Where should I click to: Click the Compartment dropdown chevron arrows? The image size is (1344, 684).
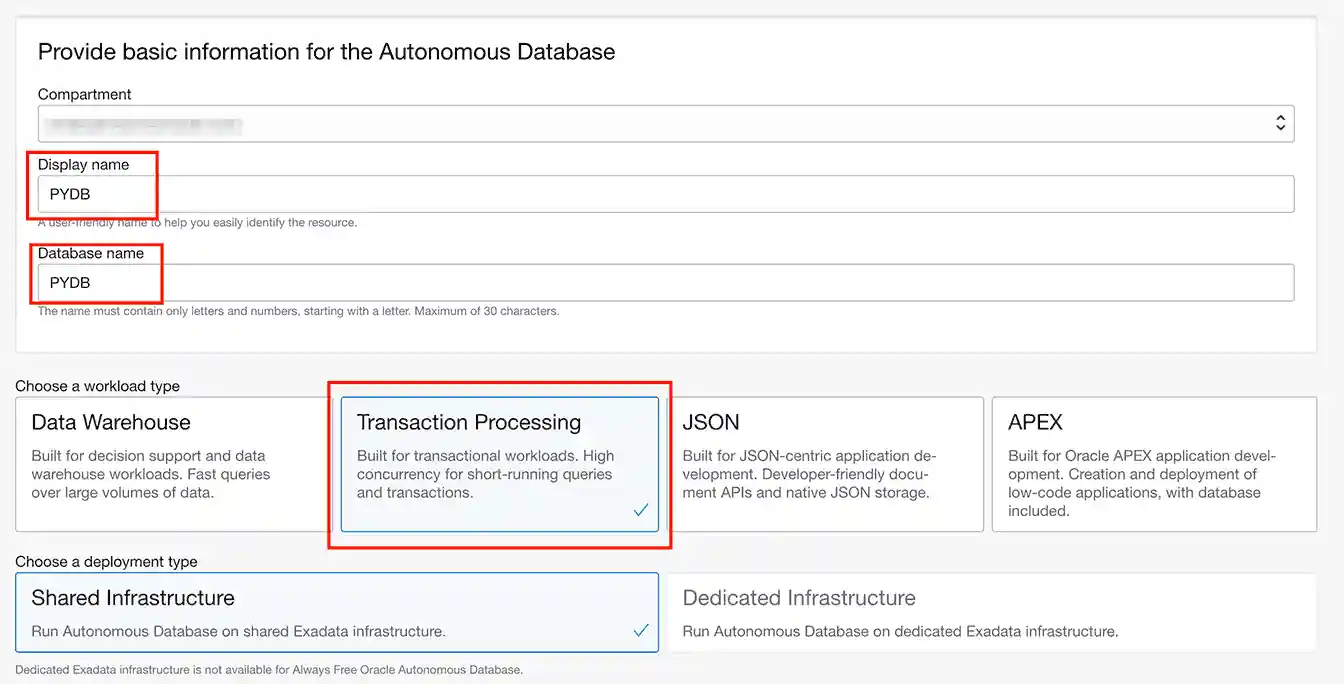coord(1281,122)
